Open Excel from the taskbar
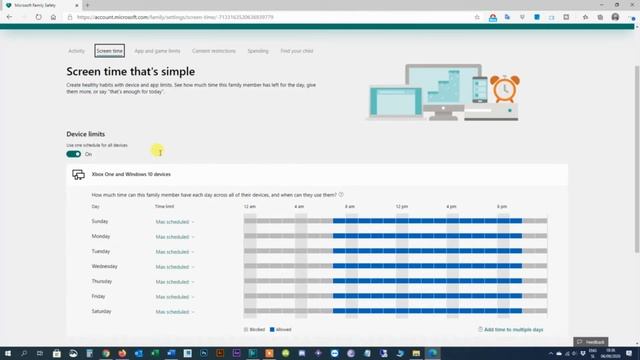The image size is (640, 360). (155, 353)
